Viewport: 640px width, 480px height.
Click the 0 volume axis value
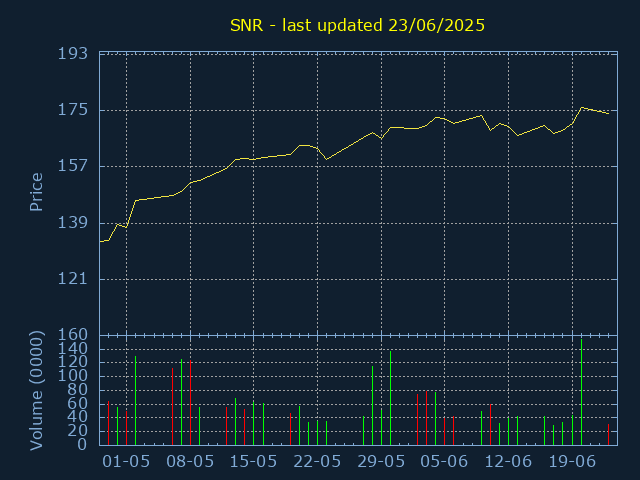click(82, 444)
